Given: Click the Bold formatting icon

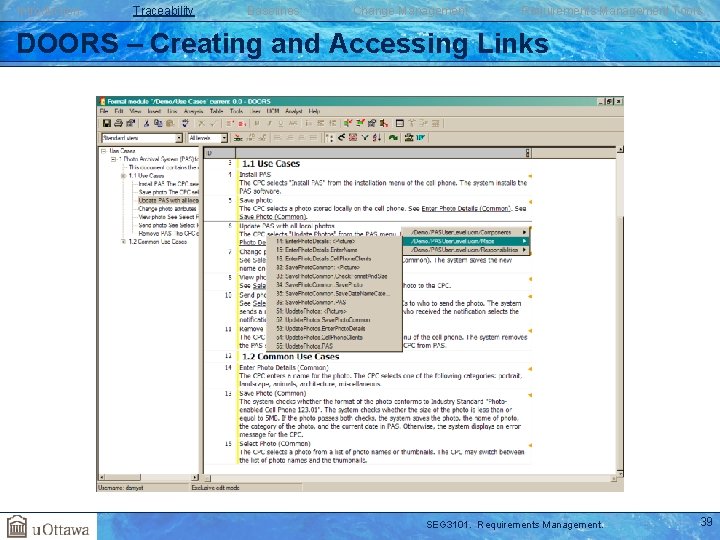Looking at the screenshot, I should pos(257,123).
